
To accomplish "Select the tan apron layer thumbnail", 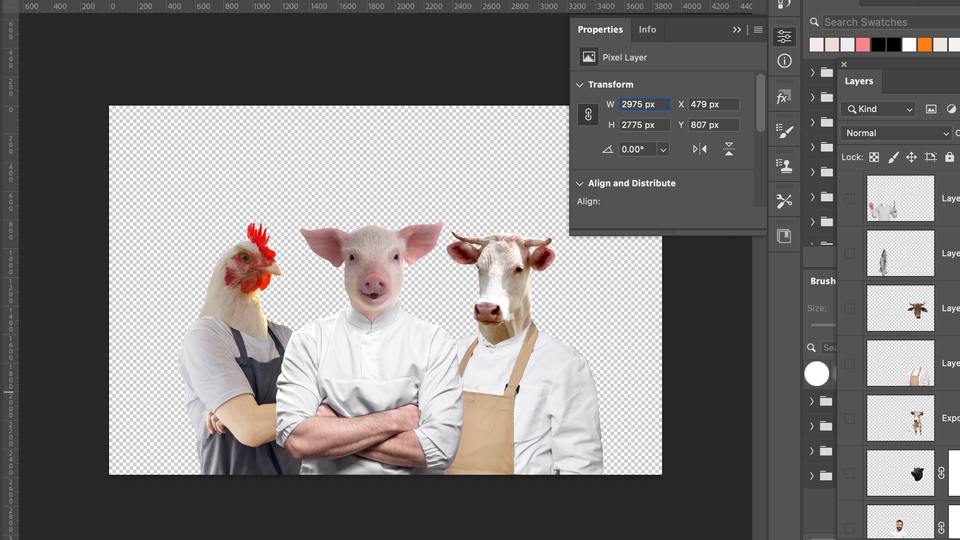I will click(x=901, y=363).
